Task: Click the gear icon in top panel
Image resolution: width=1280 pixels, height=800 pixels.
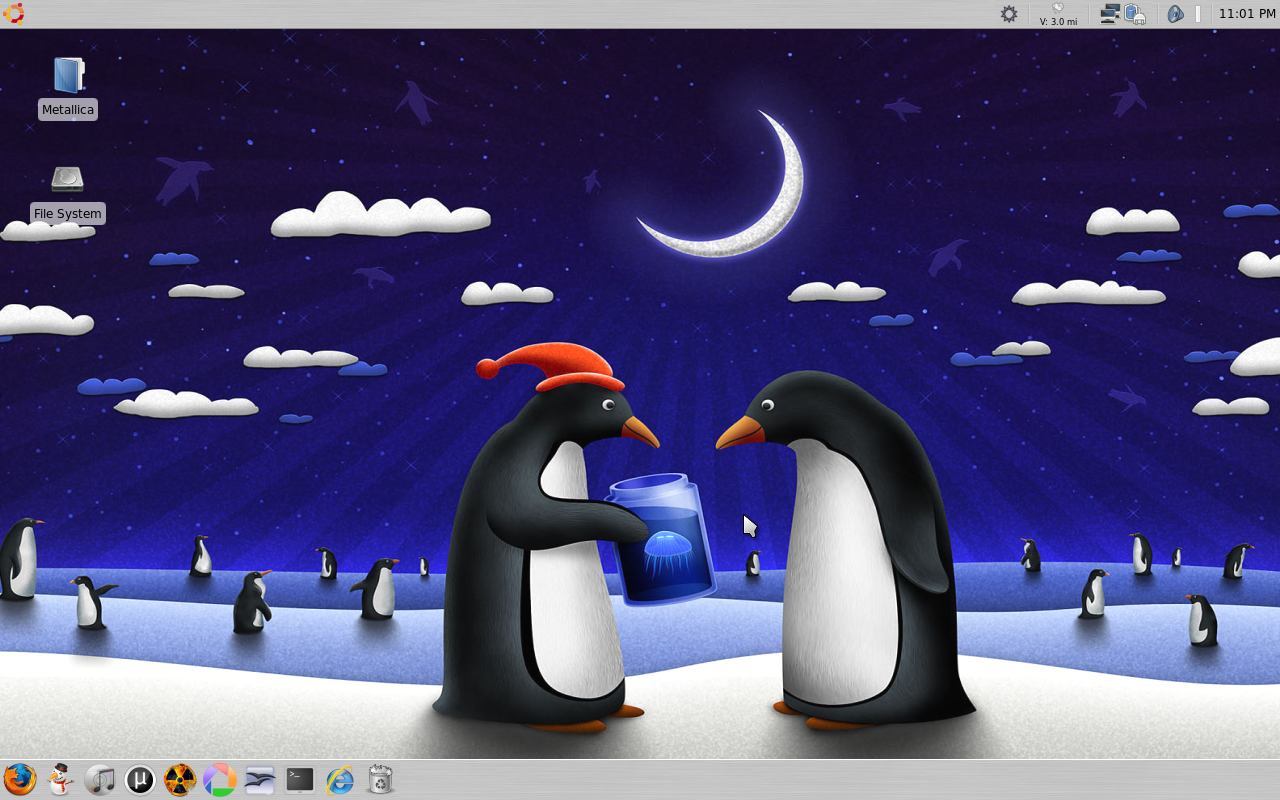Action: pyautogui.click(x=1009, y=14)
